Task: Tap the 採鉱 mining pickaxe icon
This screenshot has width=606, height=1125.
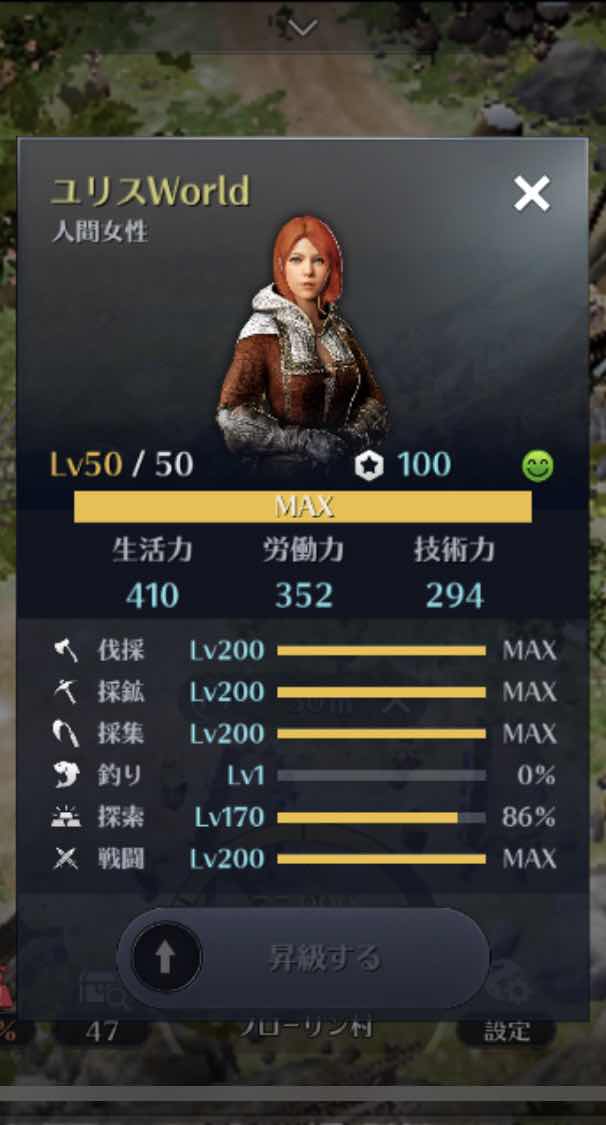Action: point(66,692)
